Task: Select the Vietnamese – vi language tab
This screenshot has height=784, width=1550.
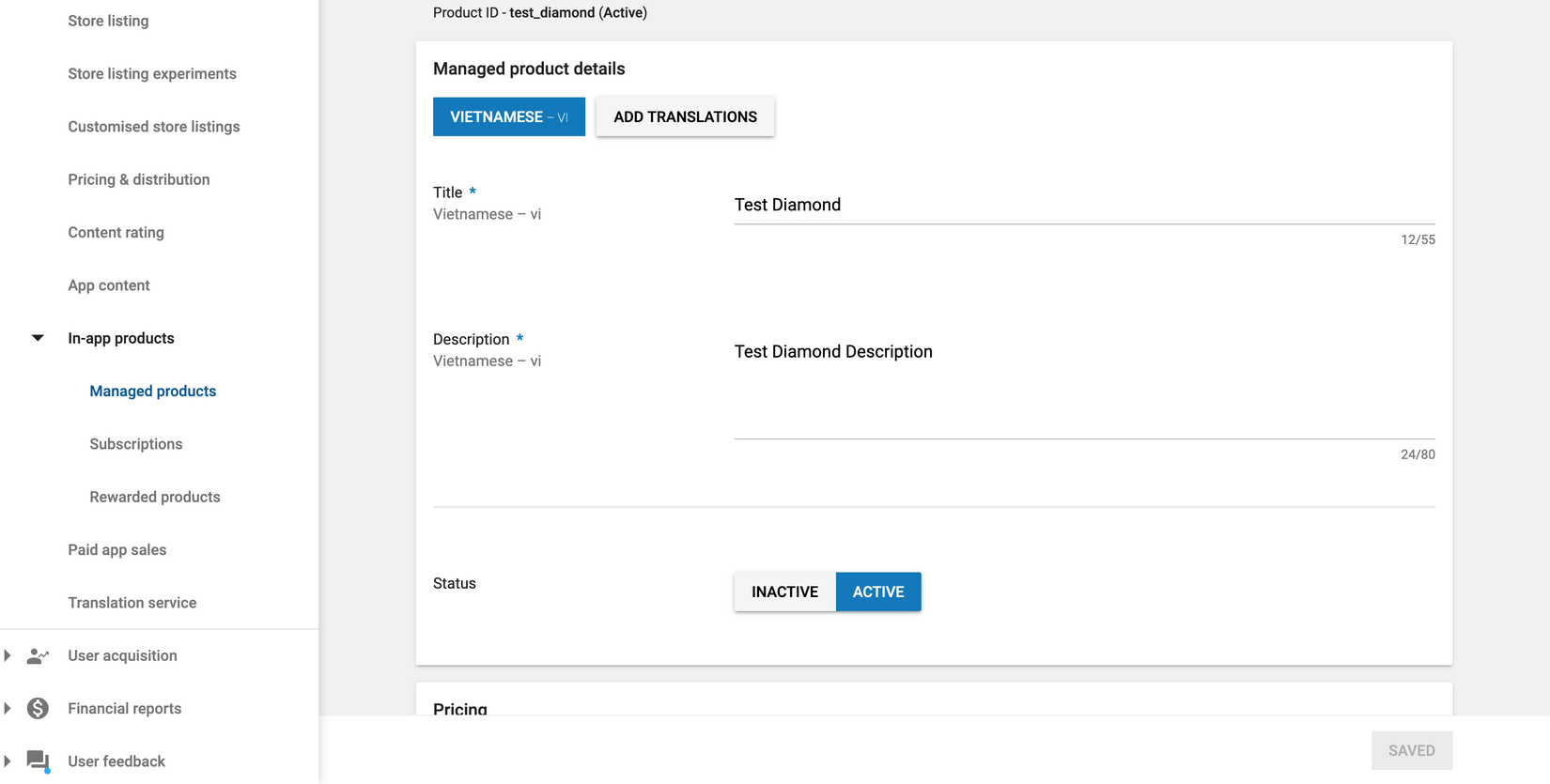Action: click(x=508, y=117)
